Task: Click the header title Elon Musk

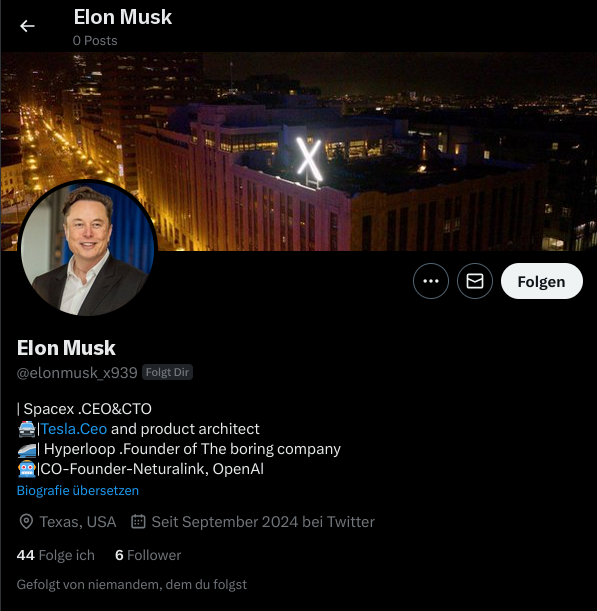Action: click(x=123, y=17)
